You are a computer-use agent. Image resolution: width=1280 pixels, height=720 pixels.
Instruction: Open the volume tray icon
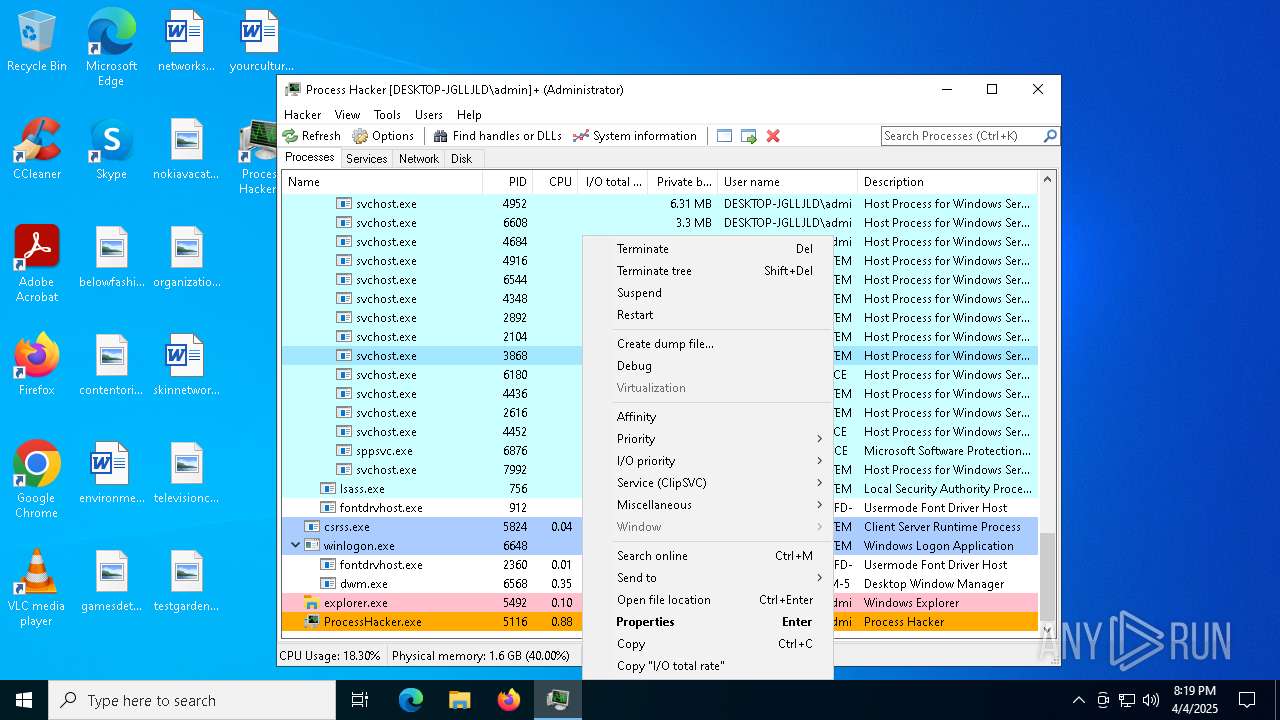pos(1151,700)
